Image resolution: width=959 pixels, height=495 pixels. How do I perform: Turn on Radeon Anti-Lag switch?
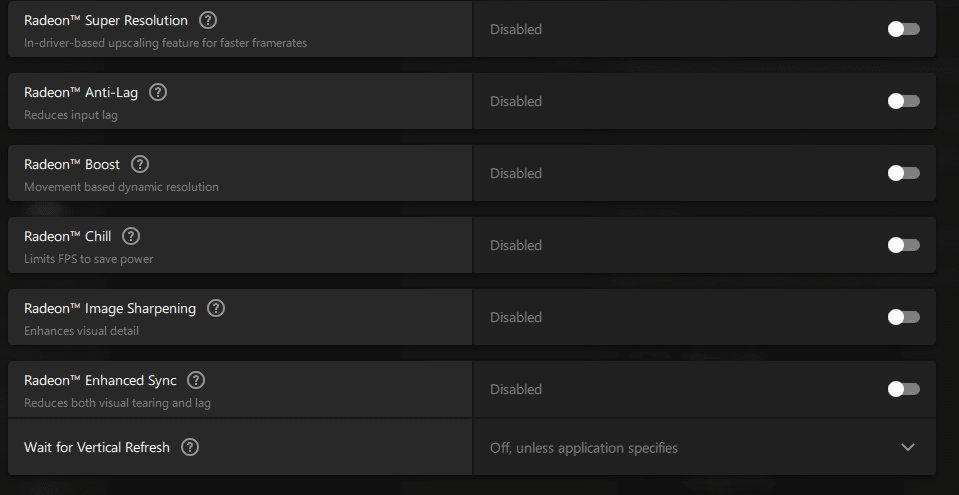click(x=904, y=101)
